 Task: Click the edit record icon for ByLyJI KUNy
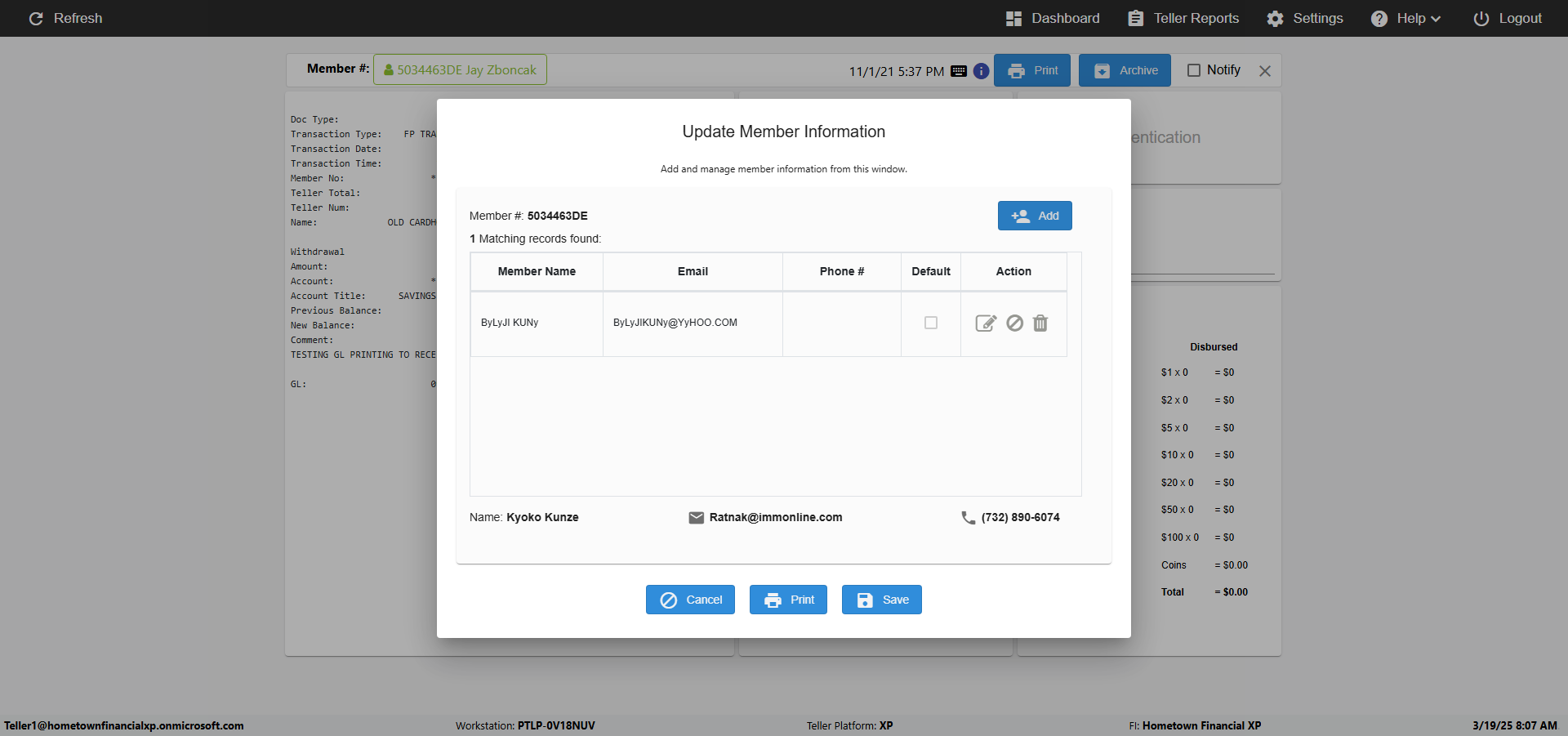[986, 323]
